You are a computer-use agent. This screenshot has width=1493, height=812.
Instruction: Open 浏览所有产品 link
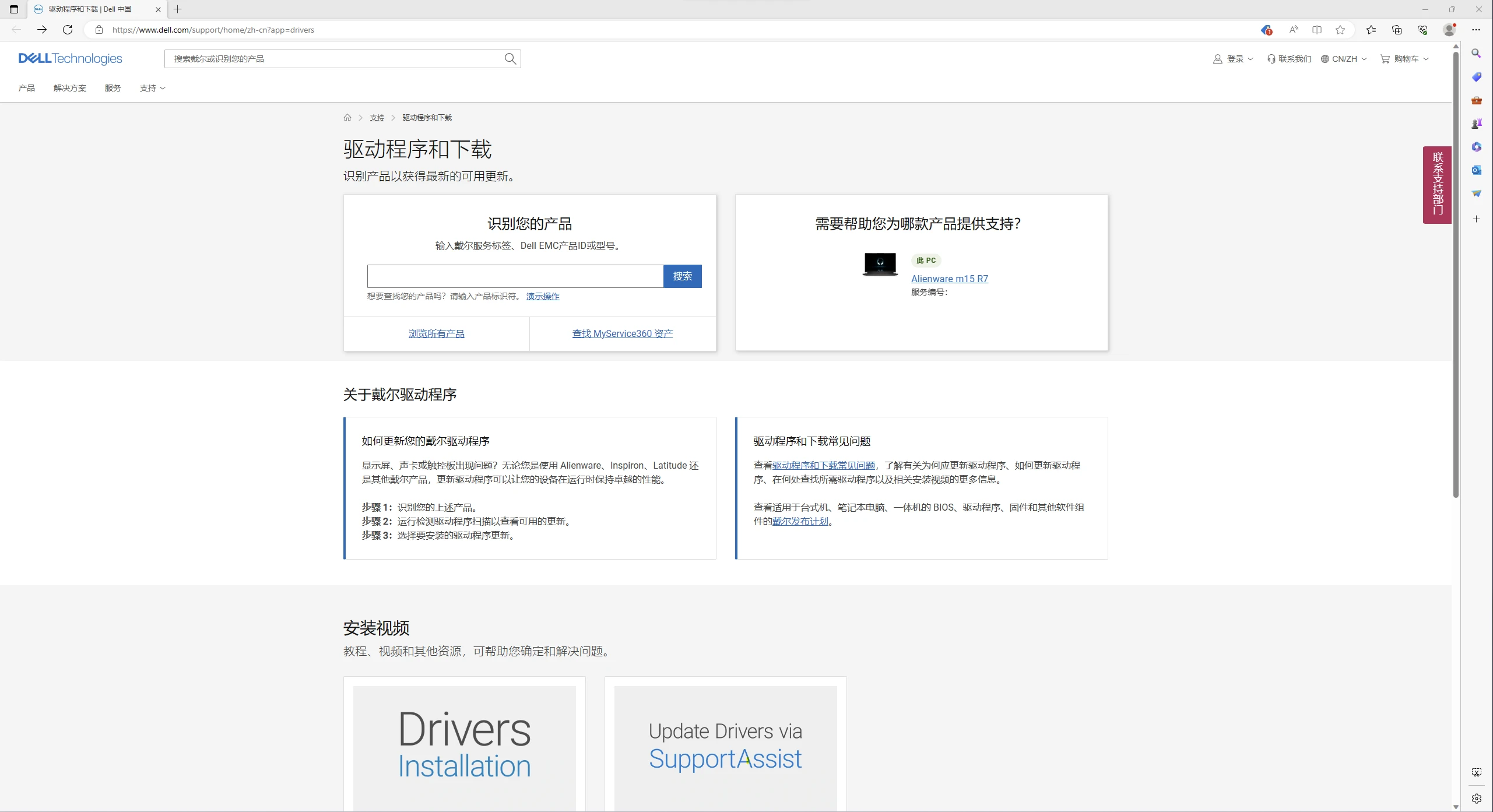coord(437,333)
